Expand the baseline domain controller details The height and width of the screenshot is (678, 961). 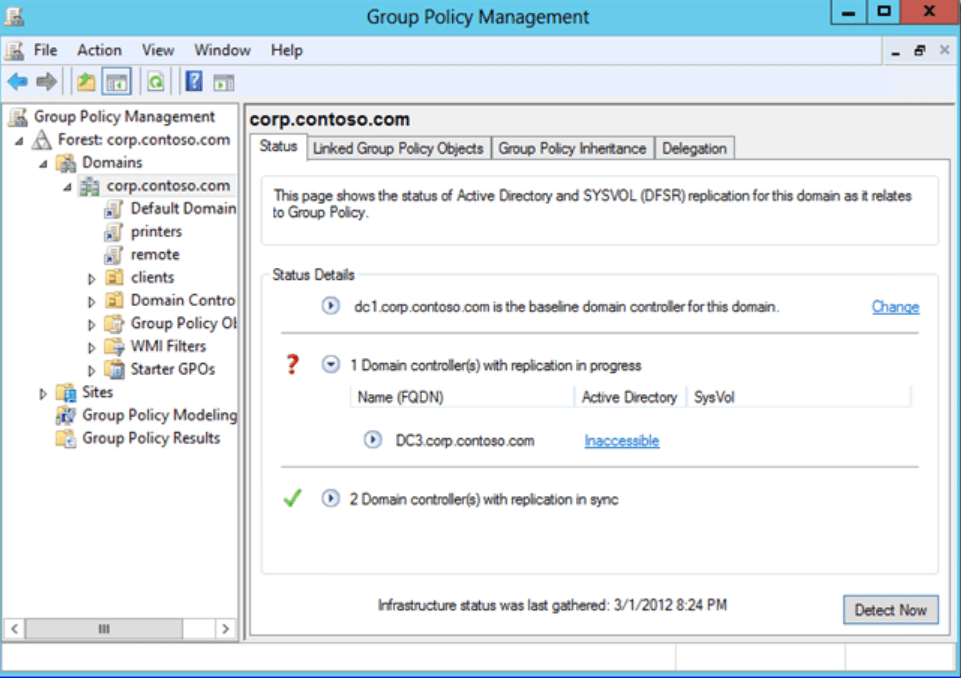[331, 306]
